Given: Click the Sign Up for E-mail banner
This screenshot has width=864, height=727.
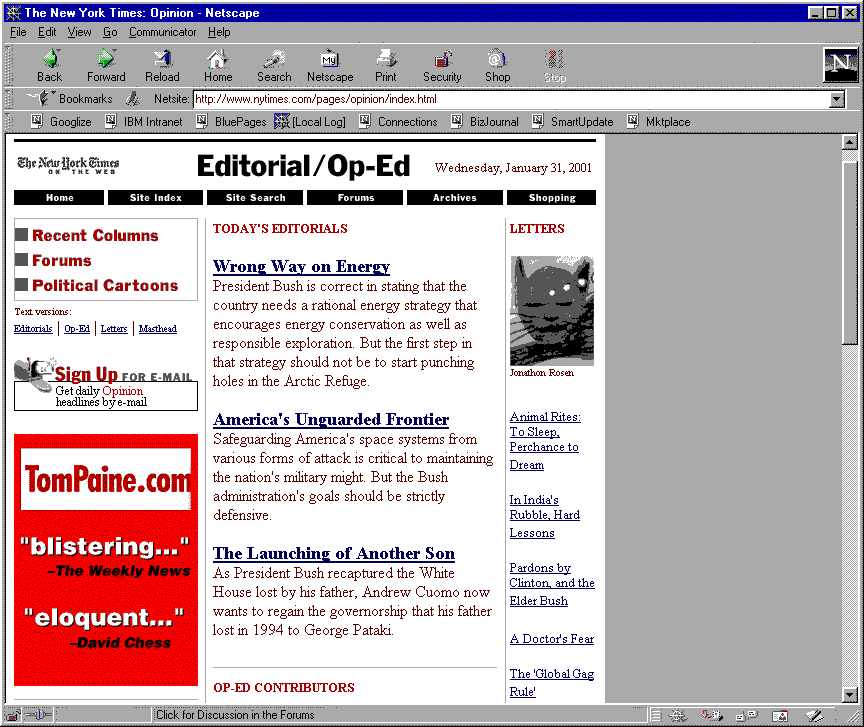Looking at the screenshot, I should [106, 384].
